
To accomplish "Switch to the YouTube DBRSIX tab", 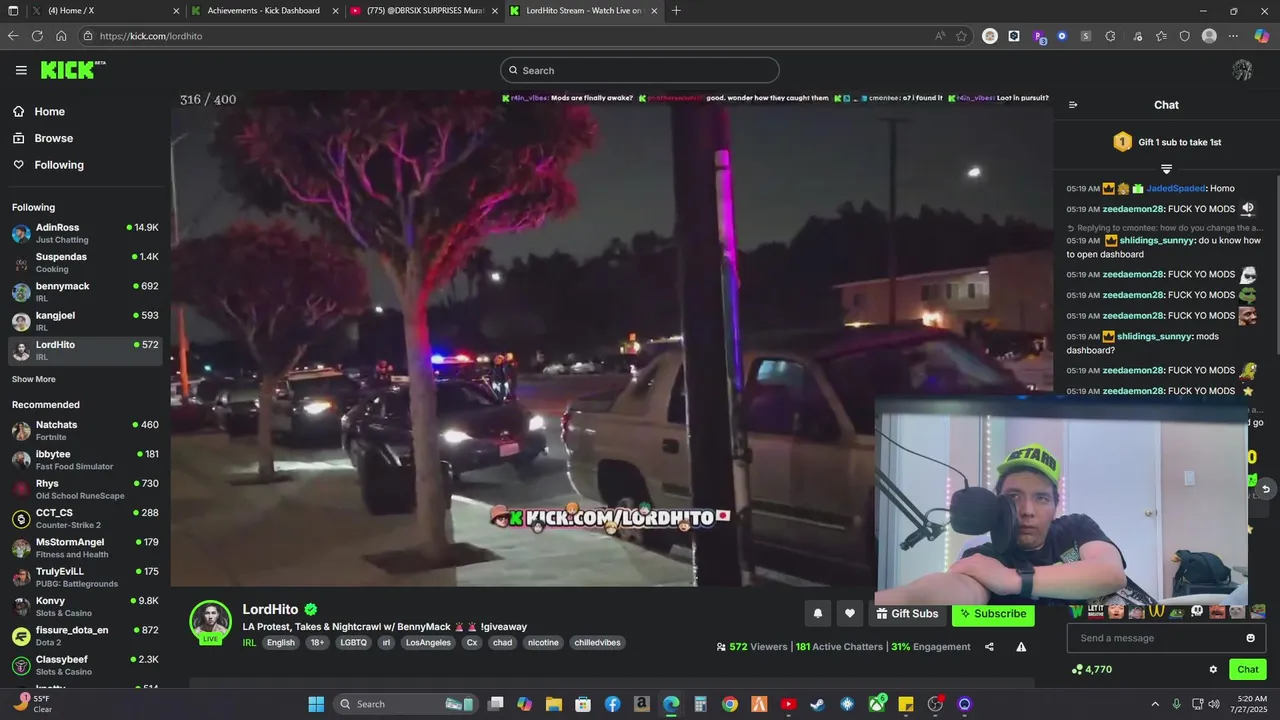I will [424, 11].
